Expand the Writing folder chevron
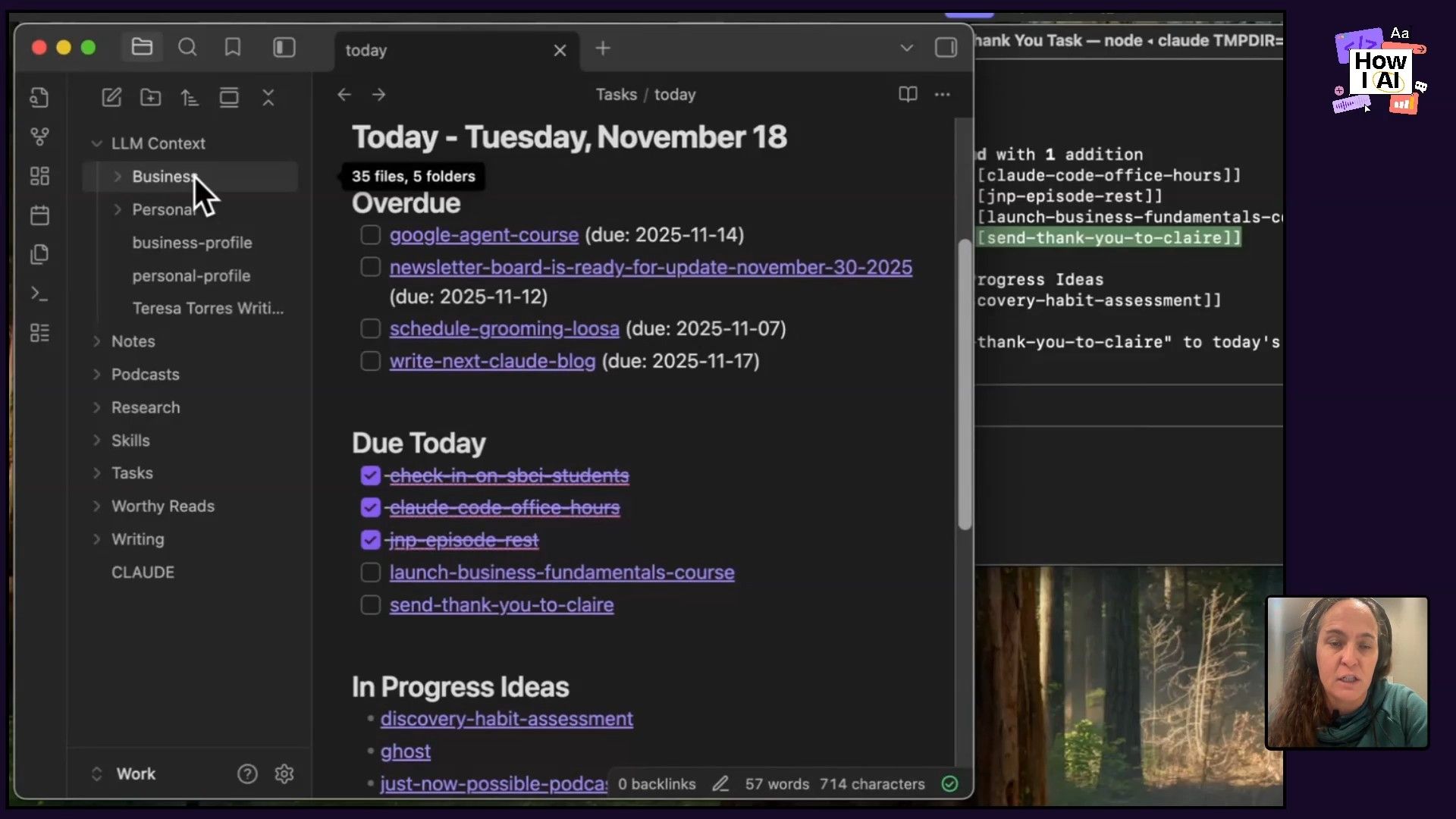This screenshot has height=819, width=1456. pos(96,539)
